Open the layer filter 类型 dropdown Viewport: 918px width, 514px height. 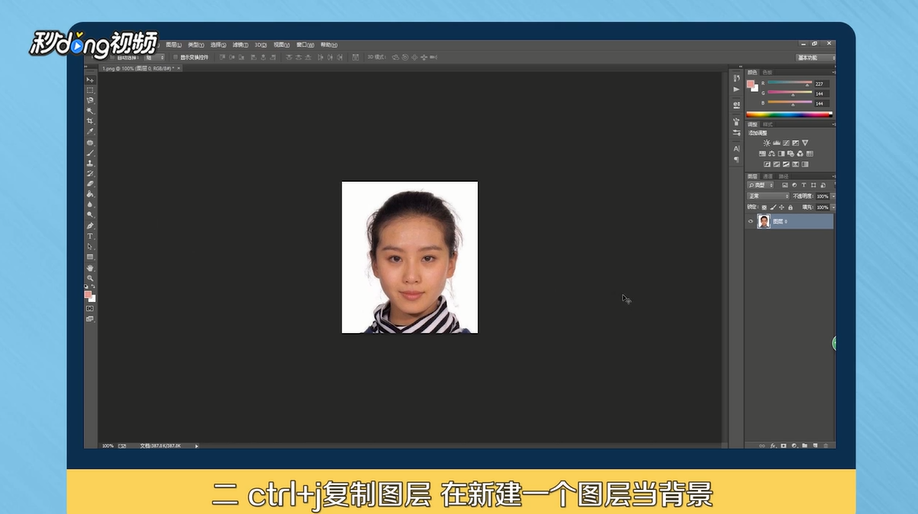(761, 185)
